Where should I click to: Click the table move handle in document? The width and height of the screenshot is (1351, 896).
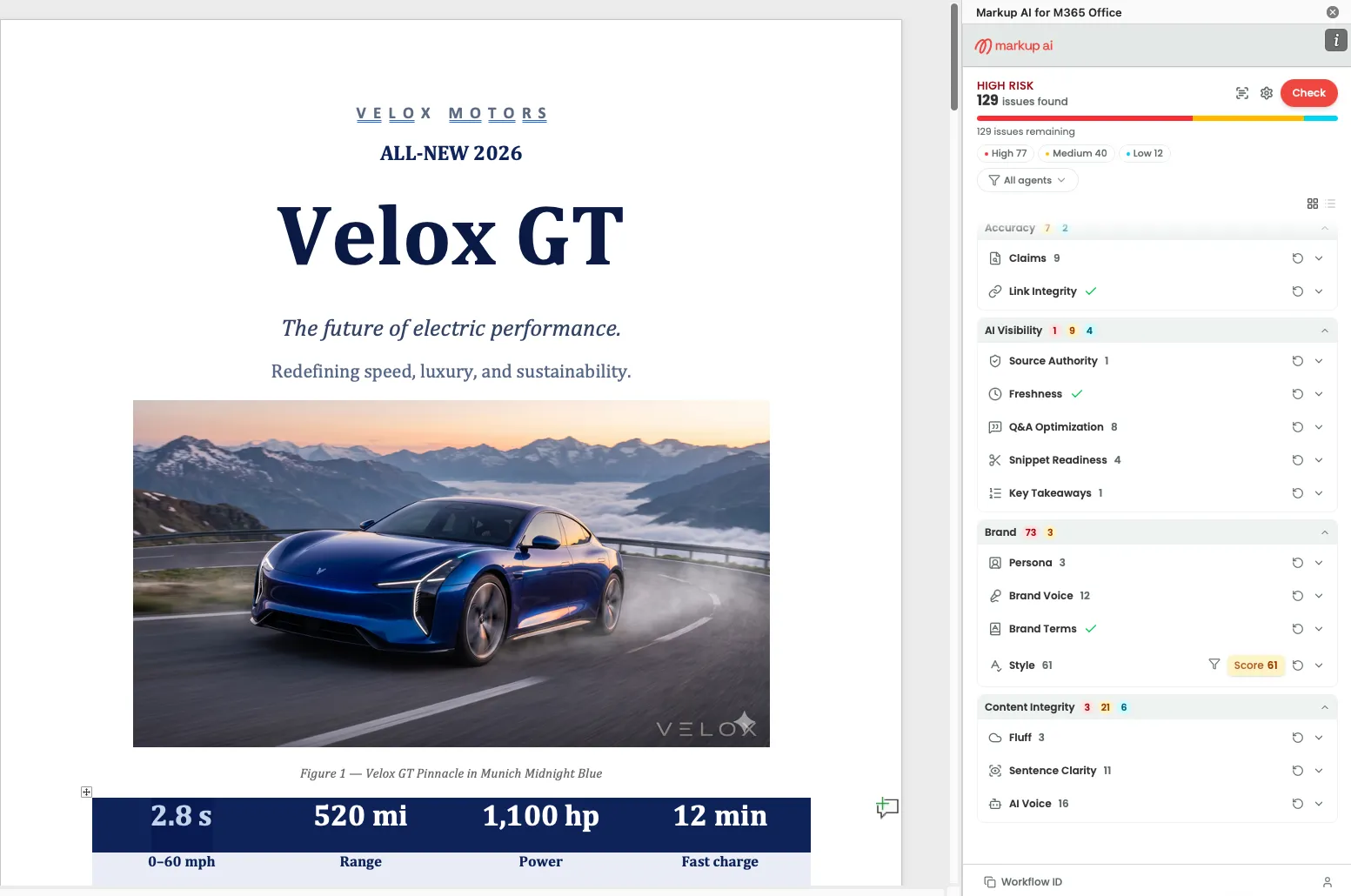coord(86,792)
